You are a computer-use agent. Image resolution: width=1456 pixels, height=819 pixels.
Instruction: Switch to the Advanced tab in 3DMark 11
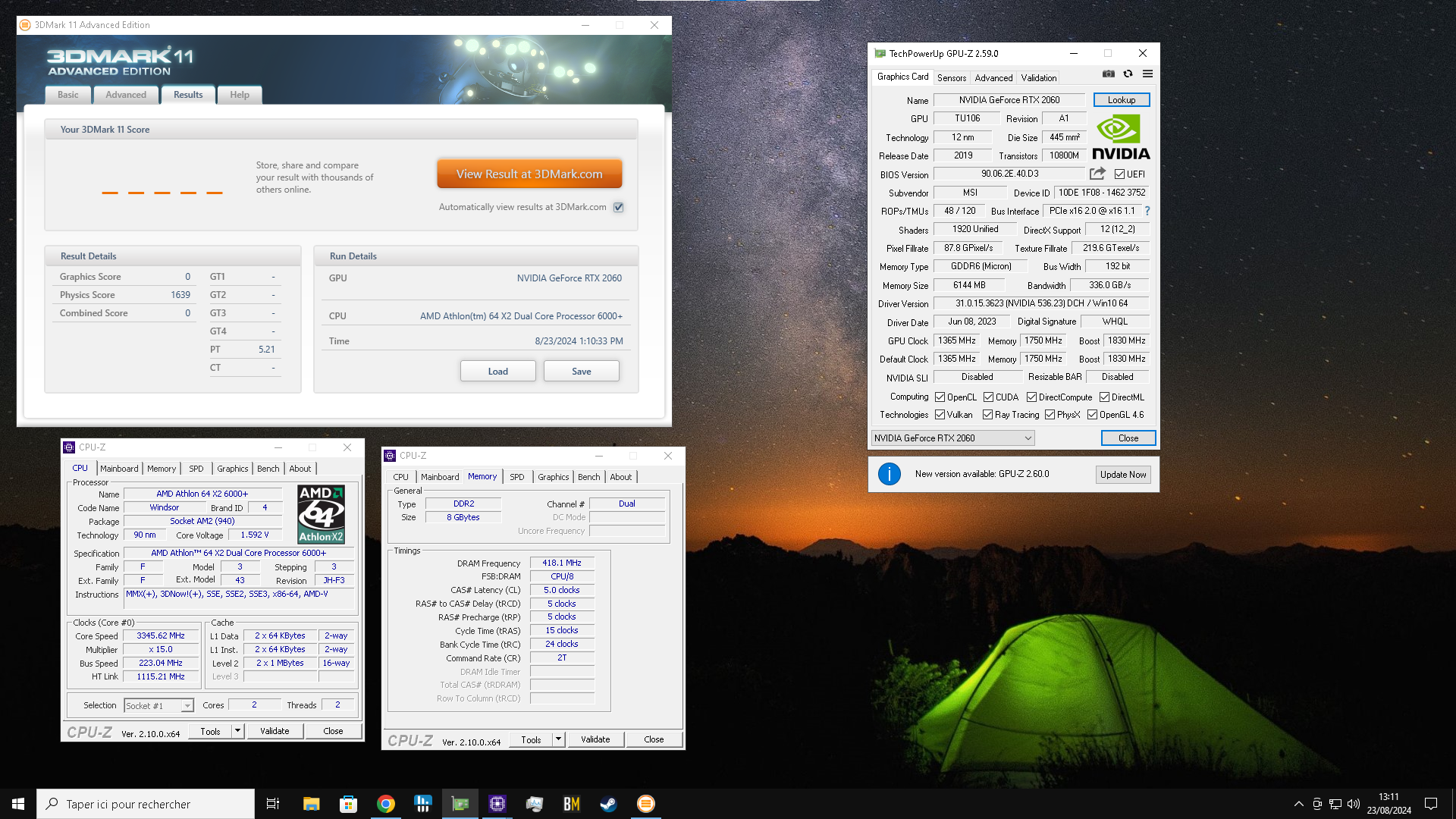(126, 95)
